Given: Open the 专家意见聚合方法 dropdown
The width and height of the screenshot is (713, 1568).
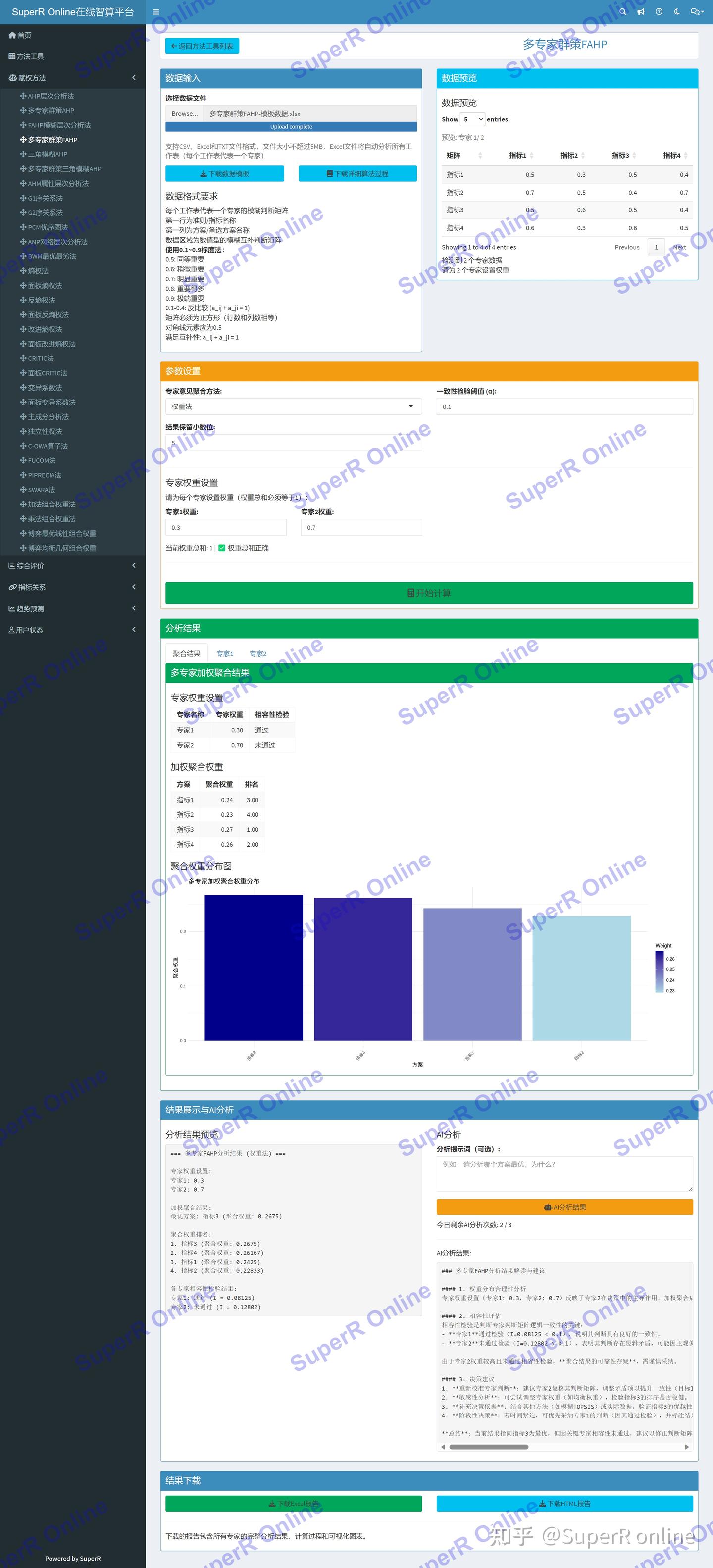Looking at the screenshot, I should [x=294, y=406].
